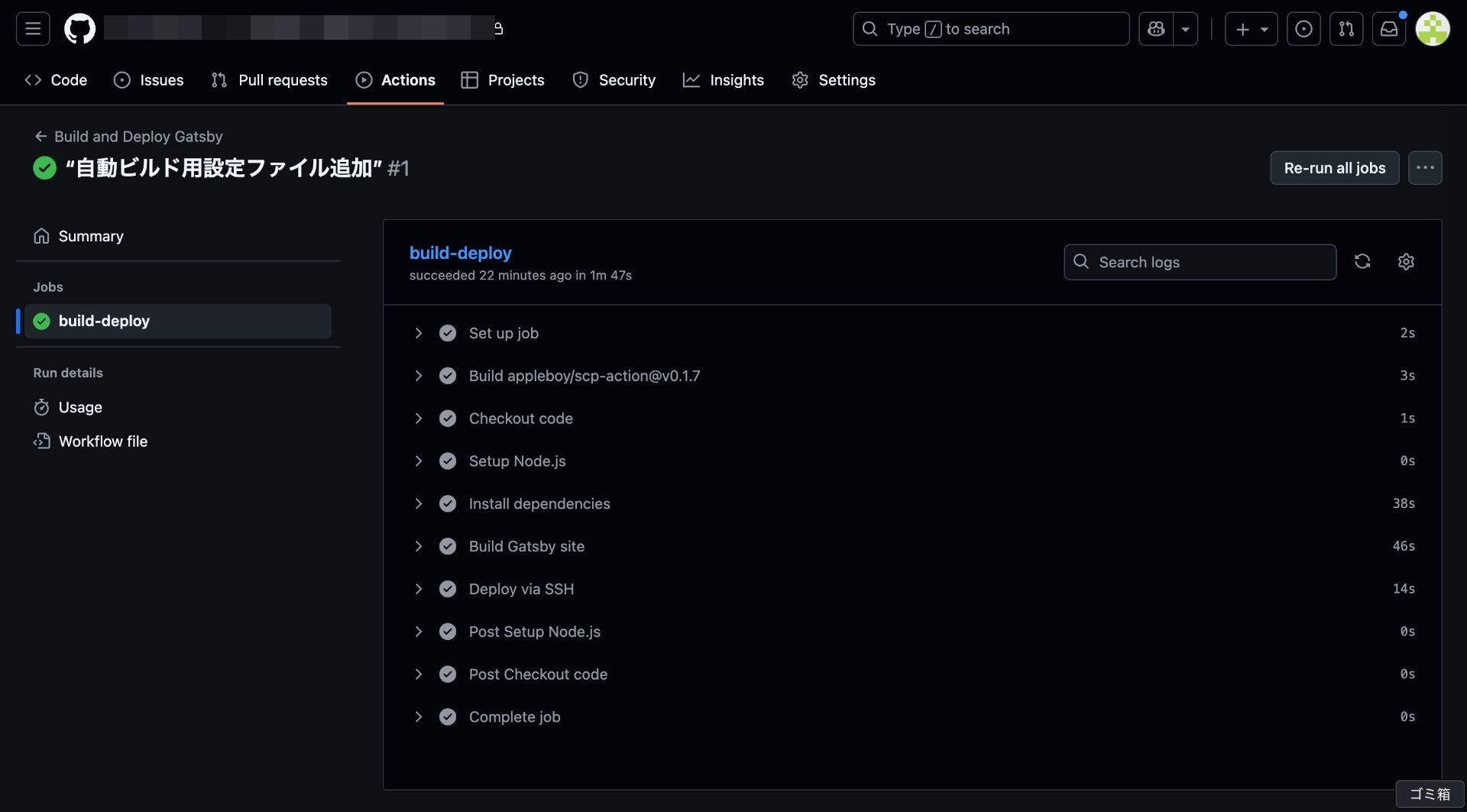Click the Complete job success checkmark
The height and width of the screenshot is (812, 1467).
pyautogui.click(x=448, y=717)
